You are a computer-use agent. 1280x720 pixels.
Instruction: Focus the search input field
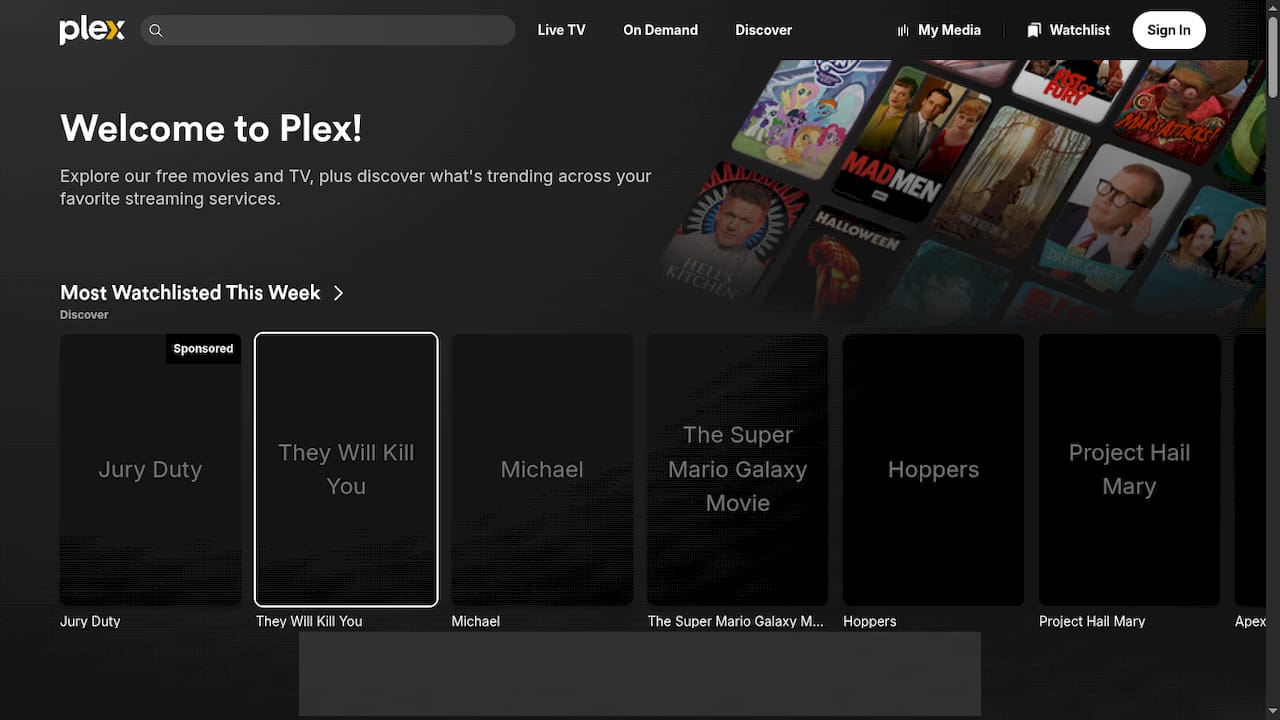328,30
